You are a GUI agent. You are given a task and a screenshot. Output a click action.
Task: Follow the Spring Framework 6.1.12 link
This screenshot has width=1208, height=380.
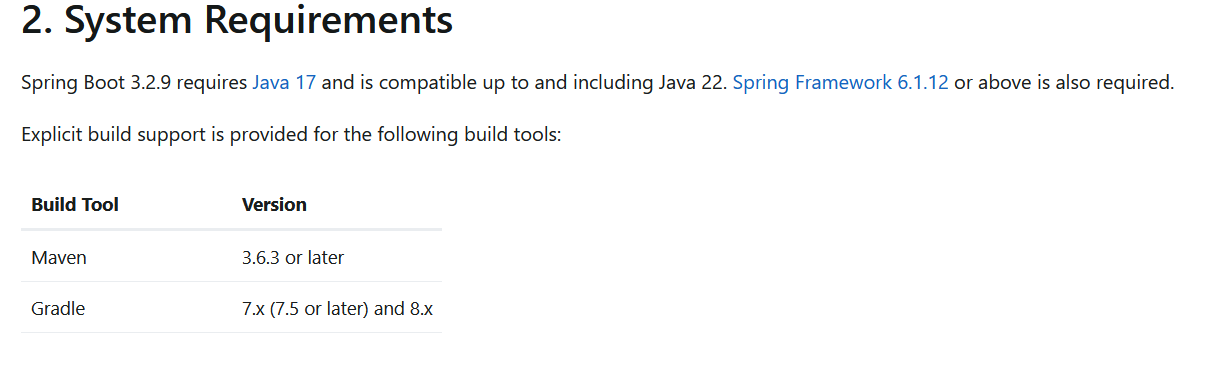[840, 82]
